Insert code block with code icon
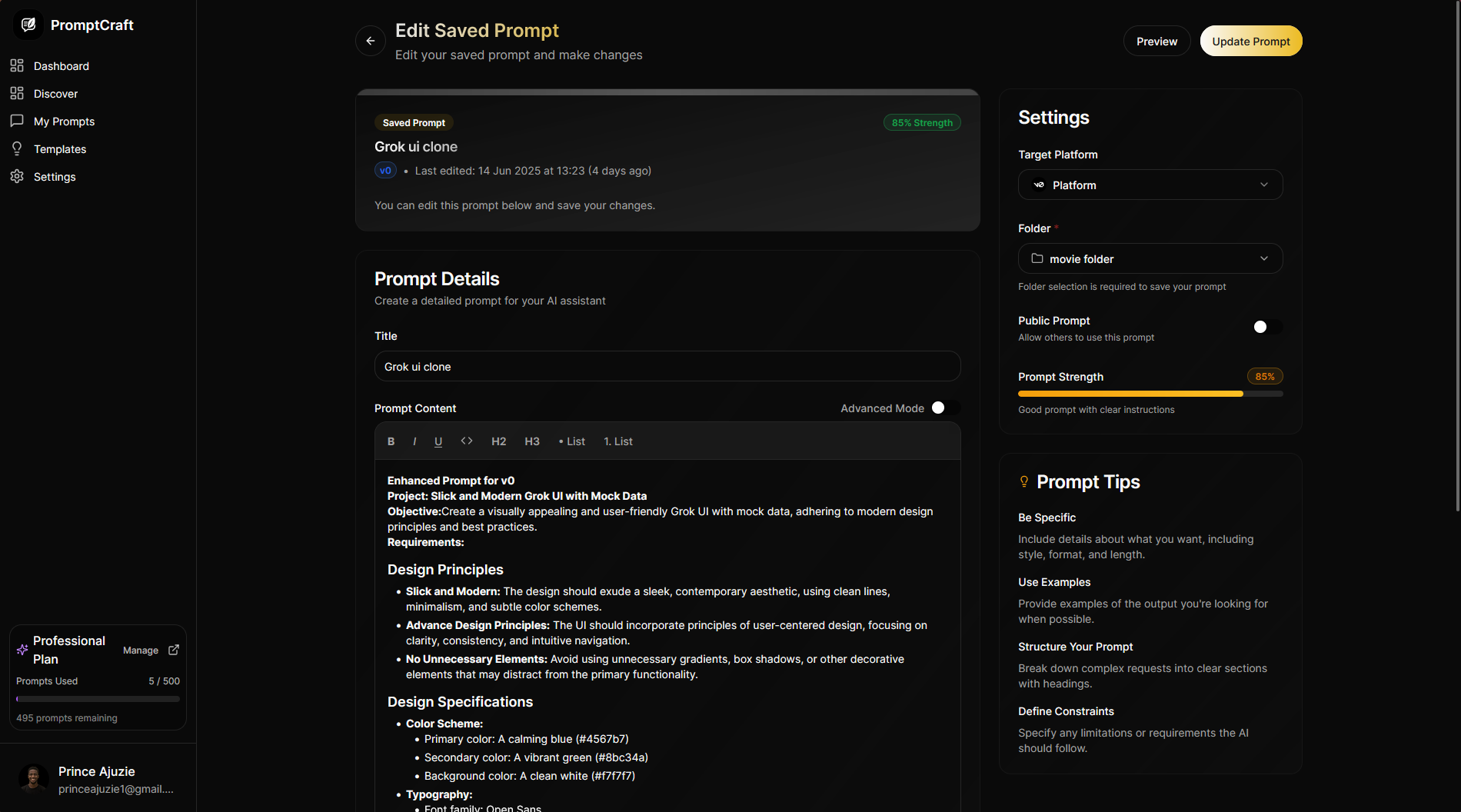The width and height of the screenshot is (1461, 812). click(467, 441)
